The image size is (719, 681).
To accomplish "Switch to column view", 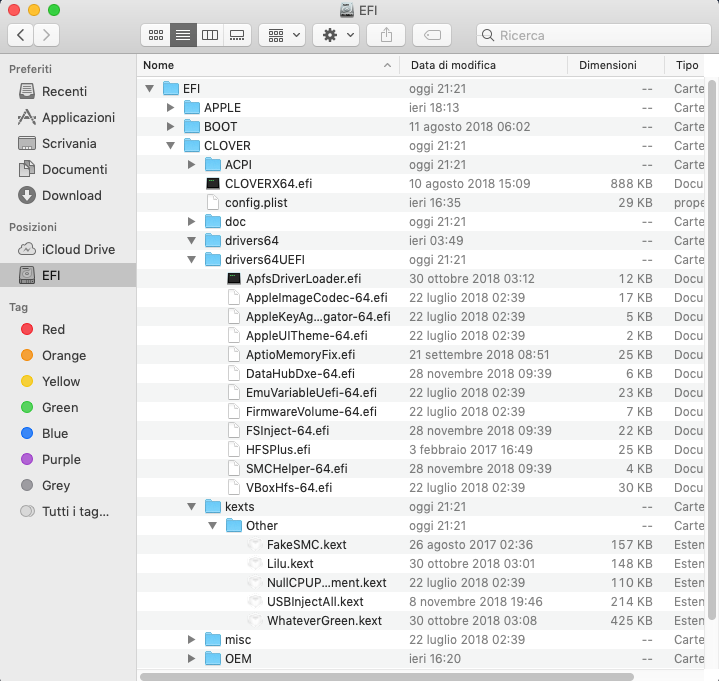I will (210, 35).
